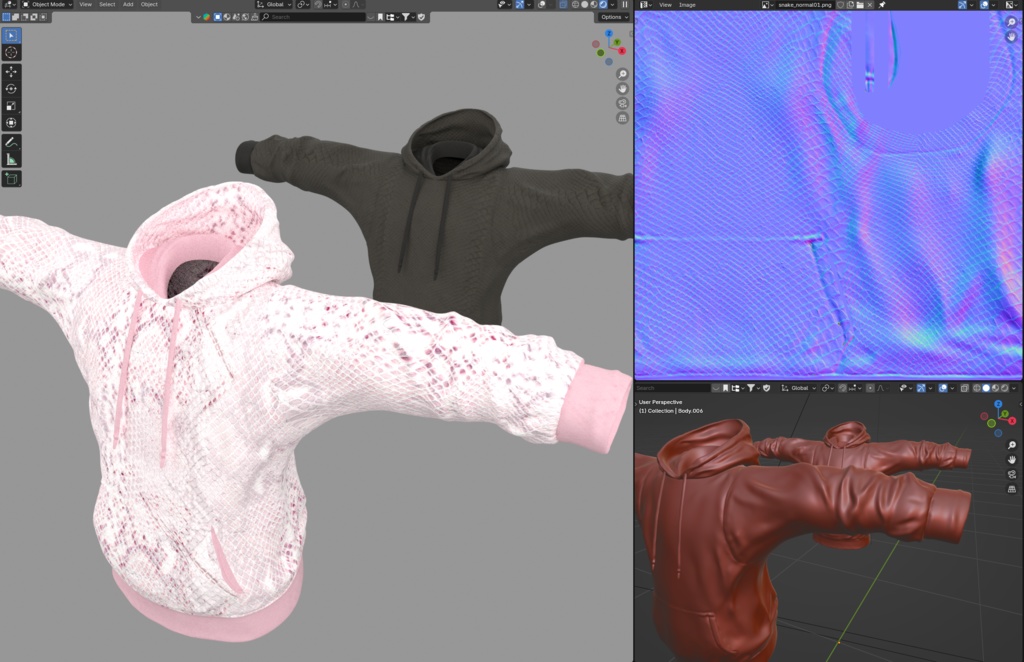Toggle Show Overlays in main viewport header

coord(542,5)
